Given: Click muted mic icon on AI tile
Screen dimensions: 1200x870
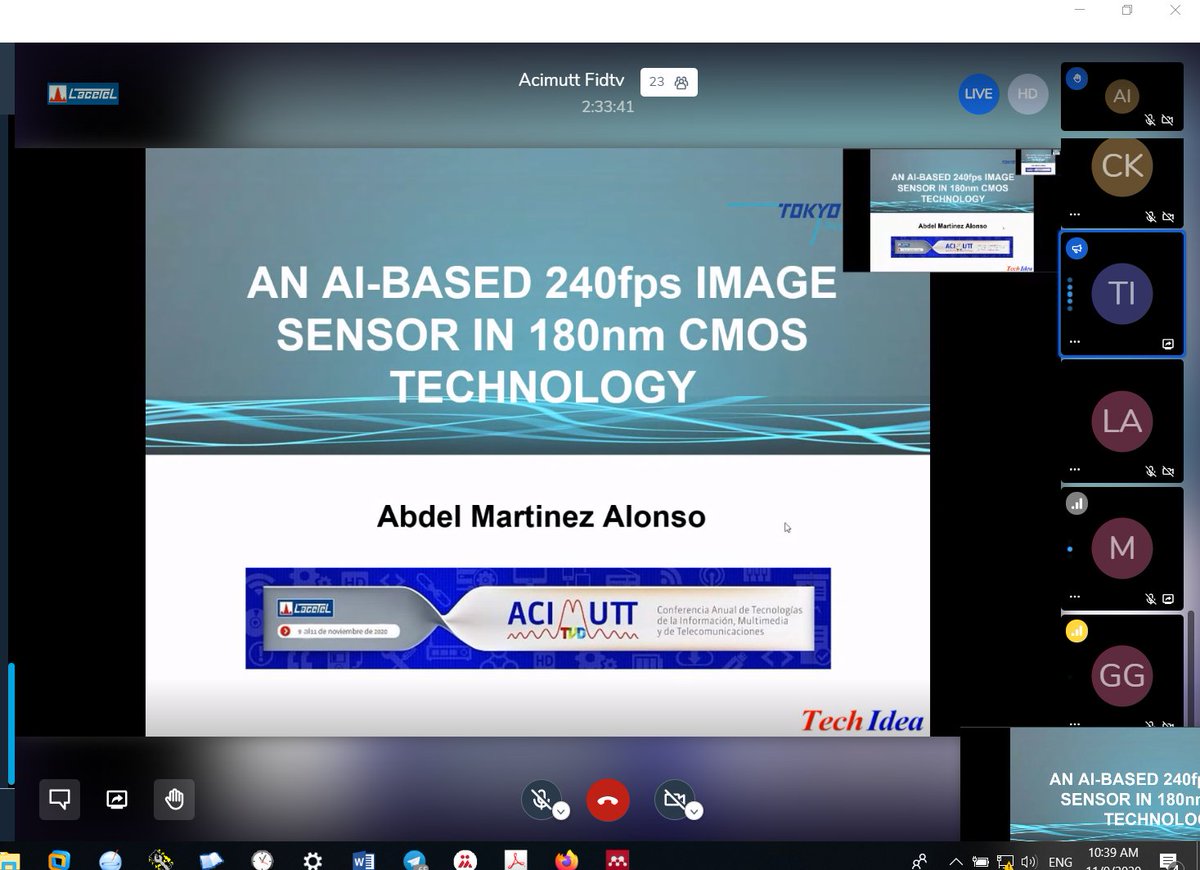Looking at the screenshot, I should click(1150, 119).
